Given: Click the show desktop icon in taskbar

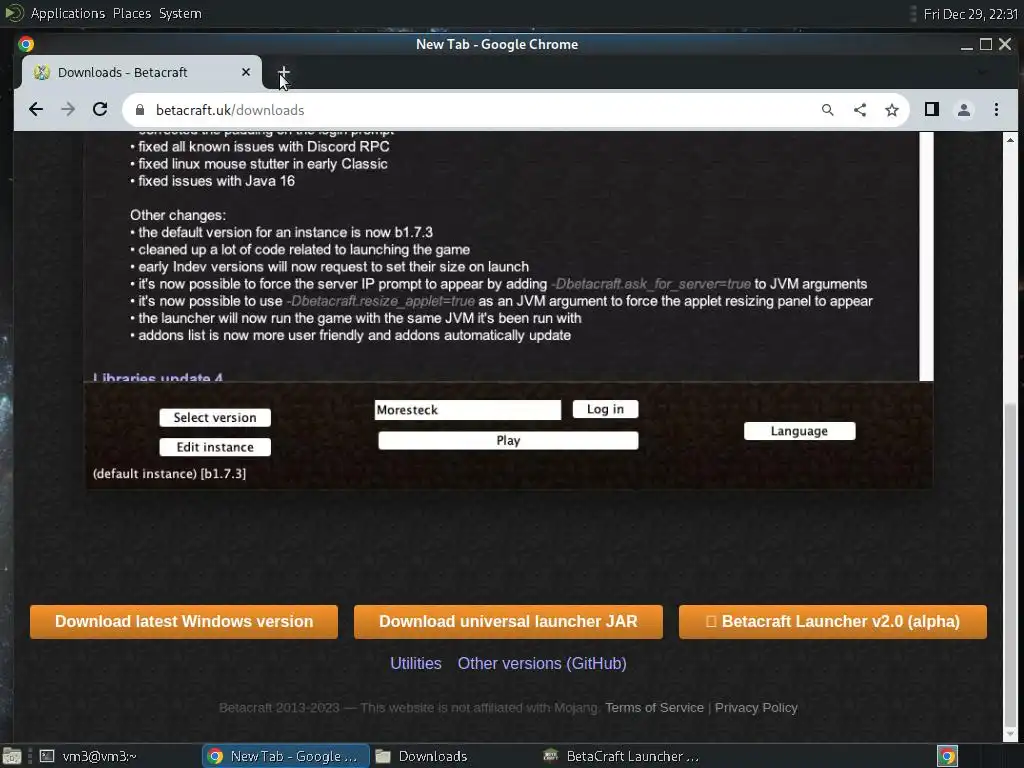Looking at the screenshot, I should 12,756.
